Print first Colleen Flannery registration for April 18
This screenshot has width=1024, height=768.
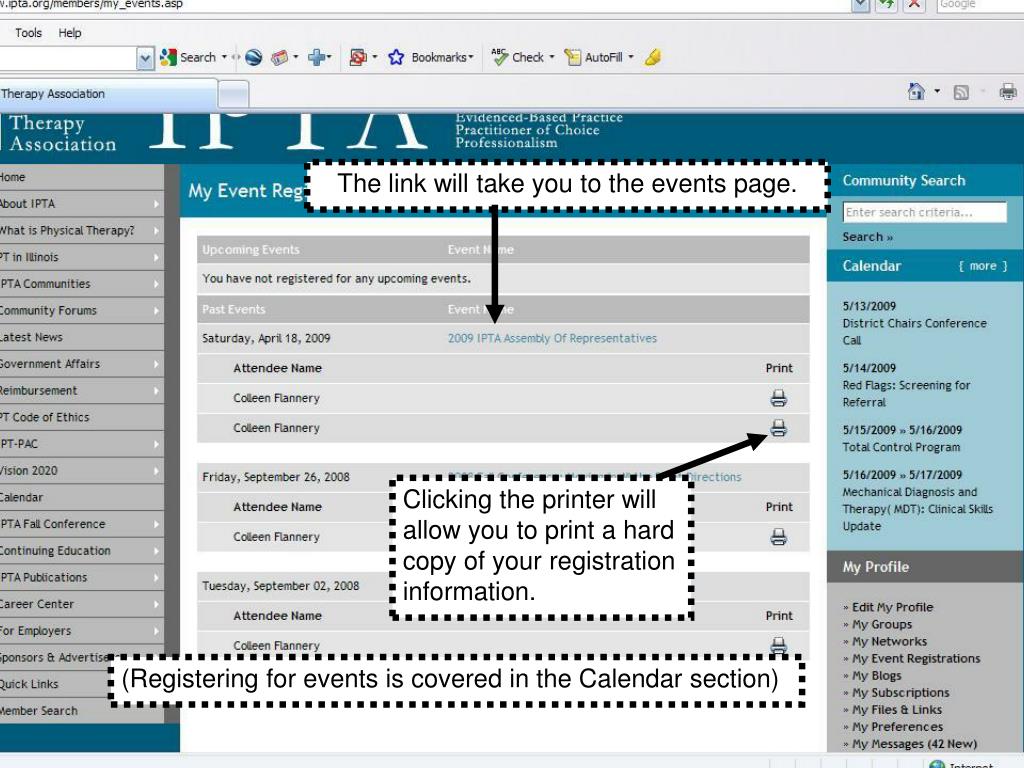click(x=778, y=398)
